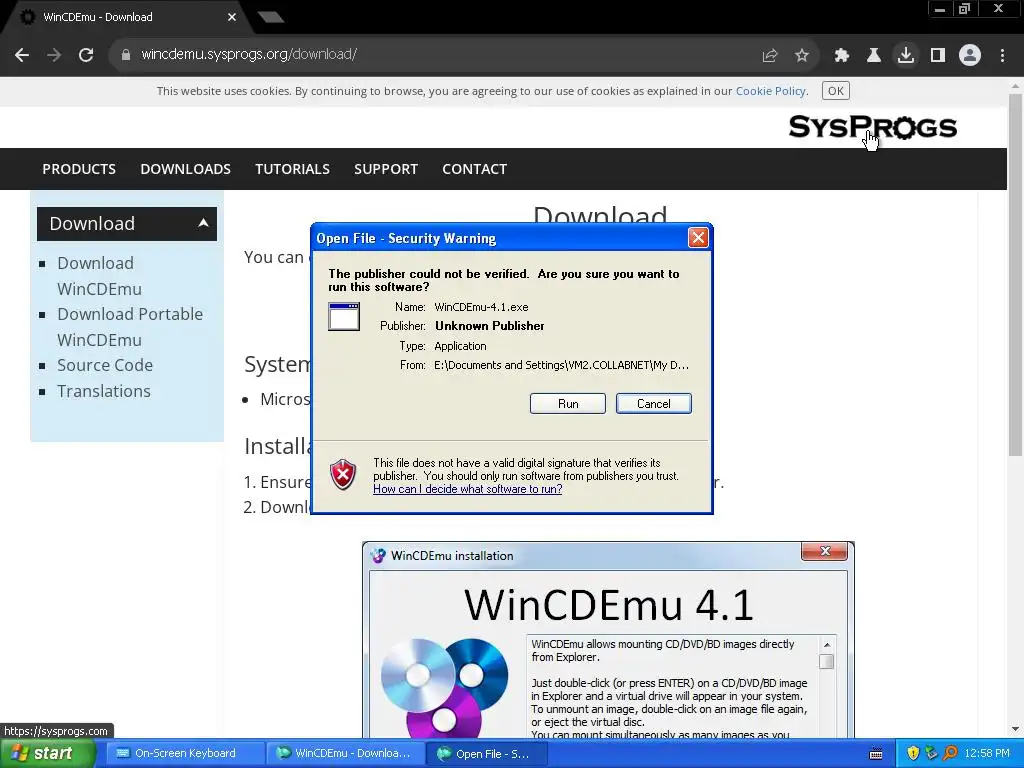1024x768 pixels.
Task: Collapse the Download sidebar section arrow
Action: click(x=203, y=223)
